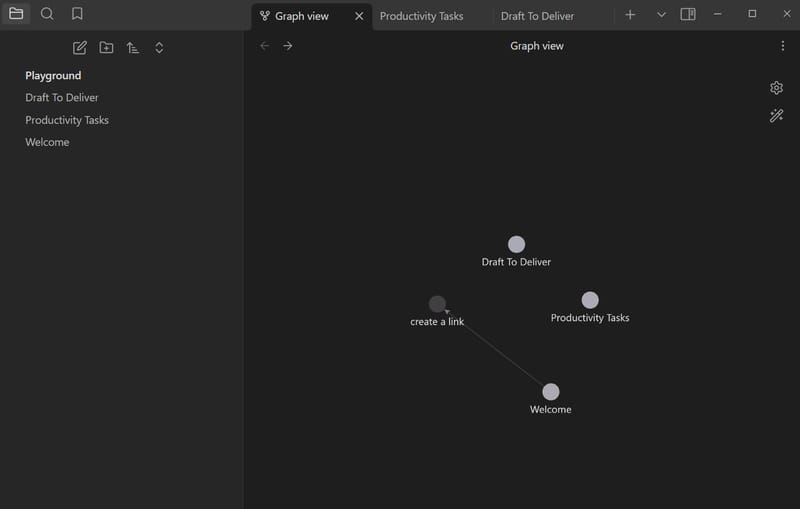Toggle the right sidebar panel
The image size is (800, 509).
(x=688, y=15)
